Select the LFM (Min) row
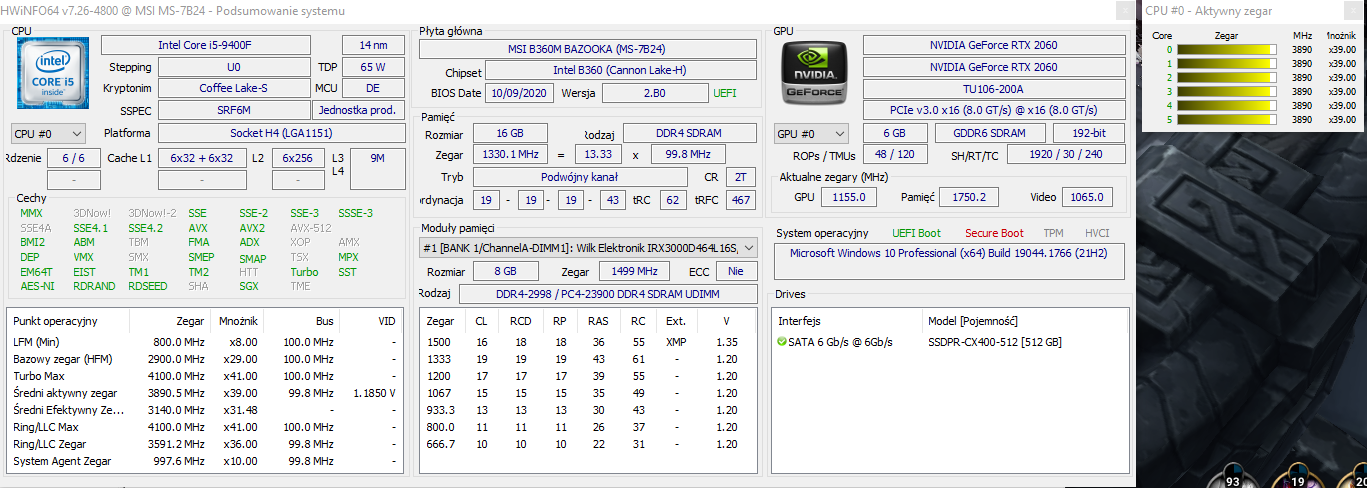This screenshot has width=1367, height=488. tap(204, 342)
